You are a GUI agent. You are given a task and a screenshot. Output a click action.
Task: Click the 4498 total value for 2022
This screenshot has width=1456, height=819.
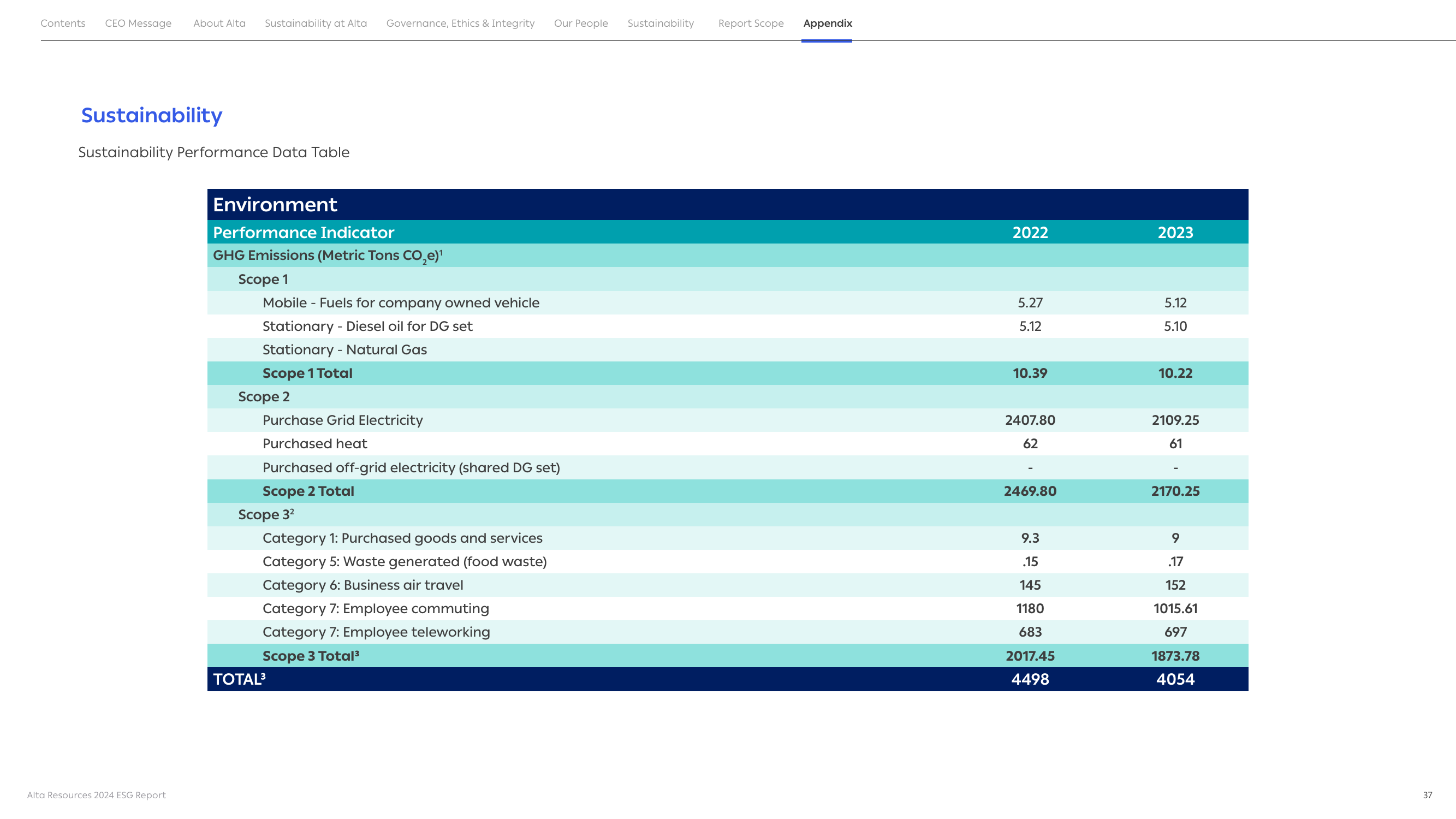click(1030, 679)
